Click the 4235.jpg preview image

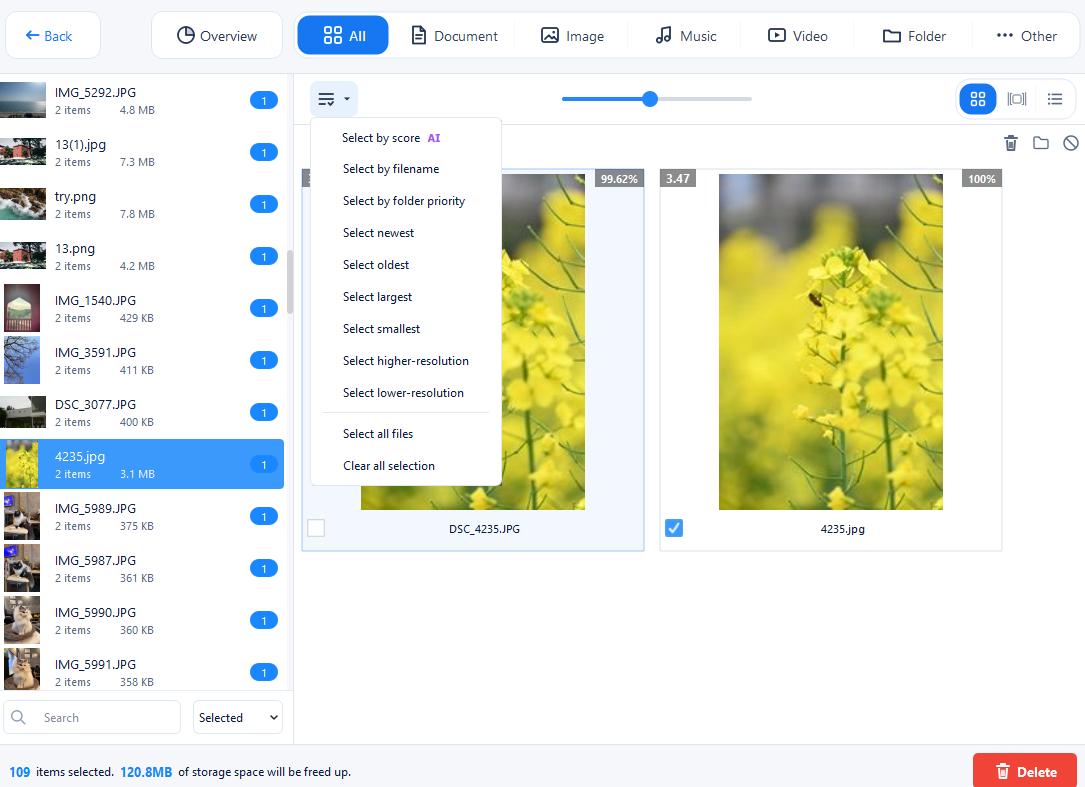click(x=830, y=342)
